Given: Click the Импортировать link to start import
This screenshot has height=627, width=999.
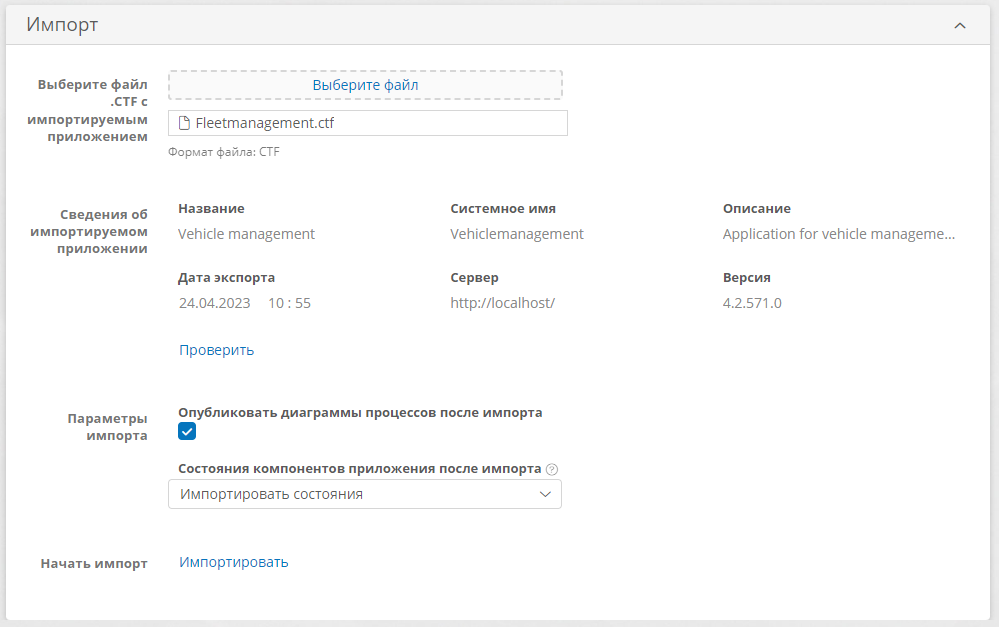Looking at the screenshot, I should (234, 562).
